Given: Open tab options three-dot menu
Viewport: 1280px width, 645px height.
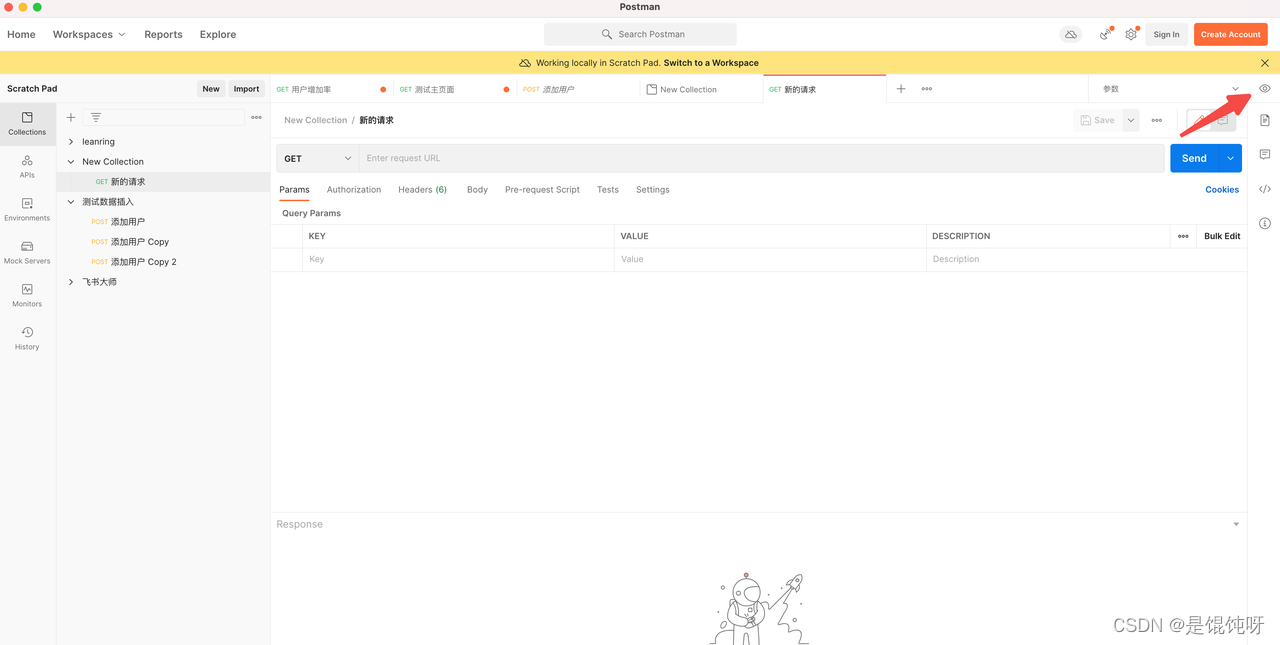Looking at the screenshot, I should 927,89.
